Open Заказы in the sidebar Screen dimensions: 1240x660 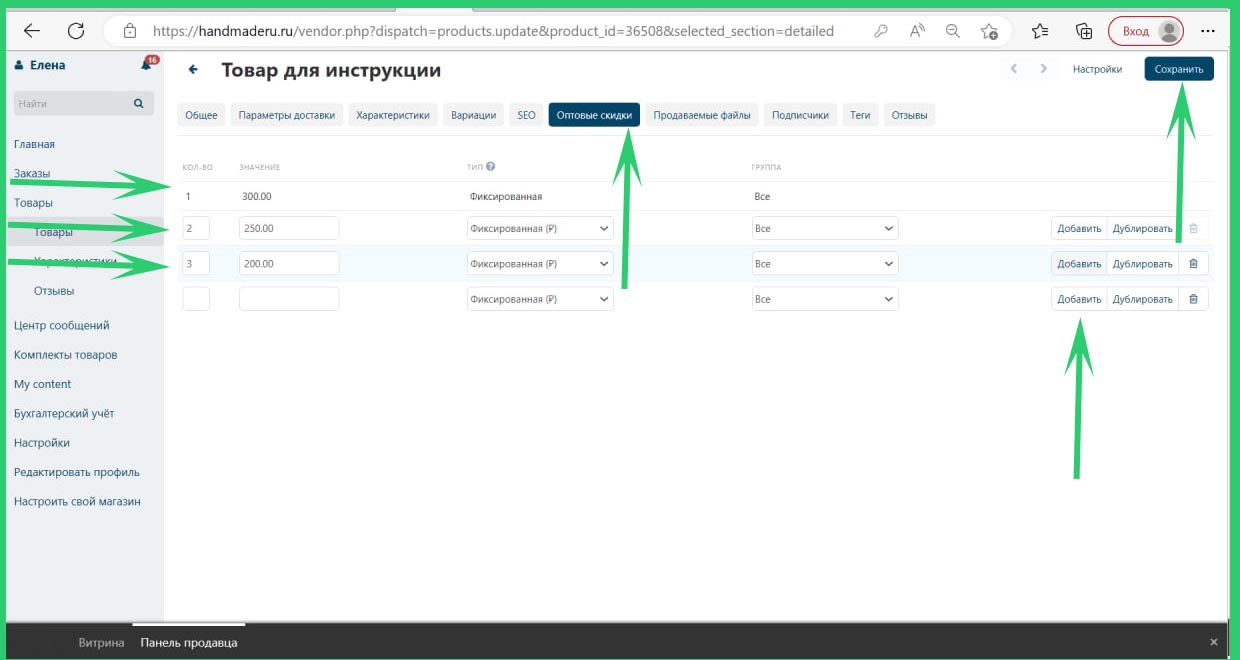pos(32,174)
